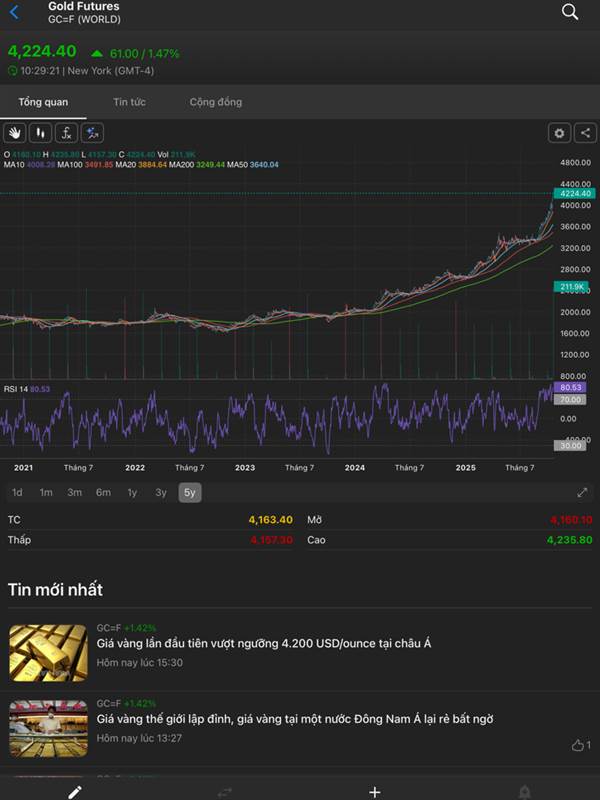Go back using the top-left arrow

click(x=14, y=12)
